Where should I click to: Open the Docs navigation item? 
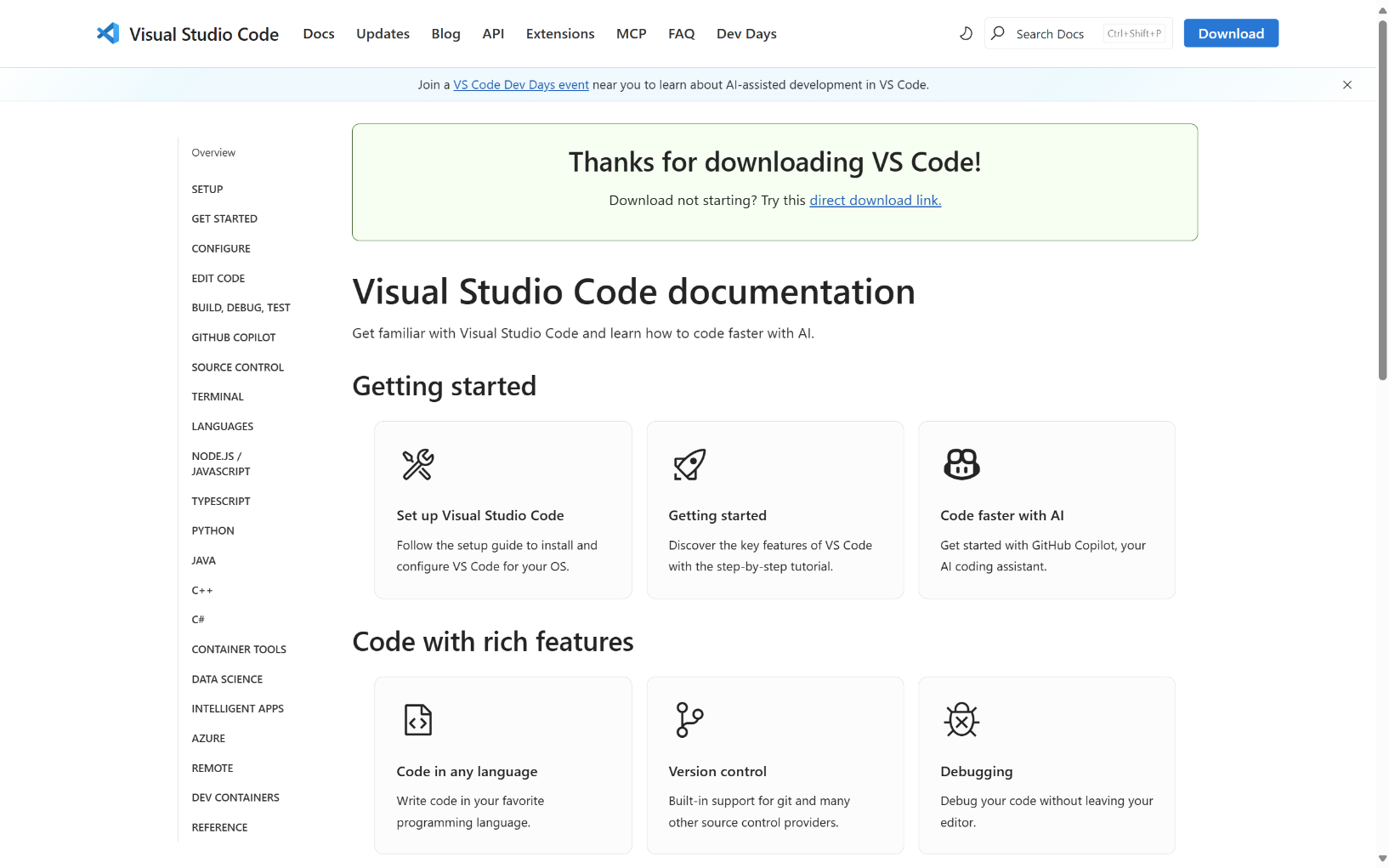[x=319, y=34]
